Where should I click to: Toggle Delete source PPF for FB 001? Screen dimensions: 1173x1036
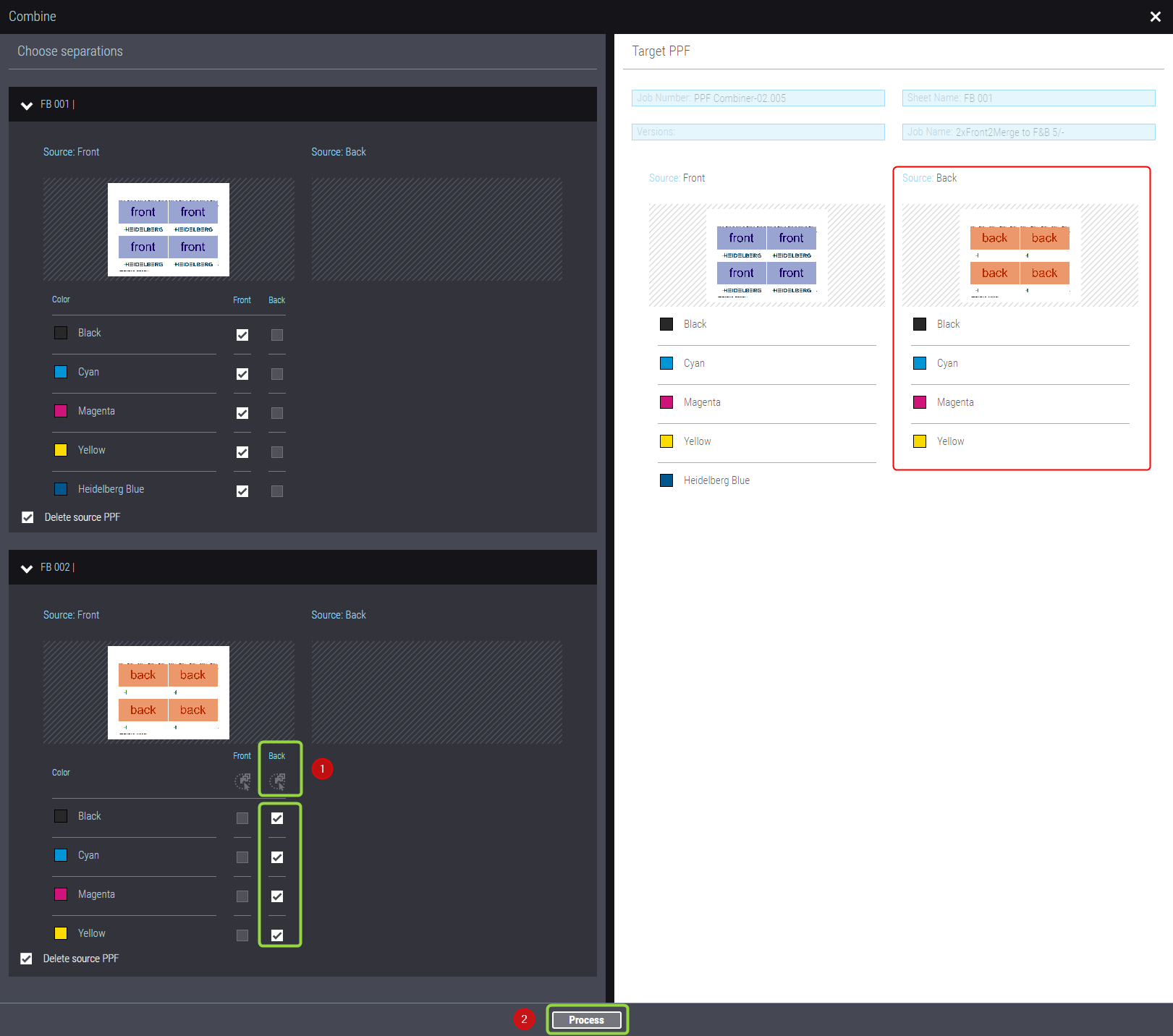point(27,517)
